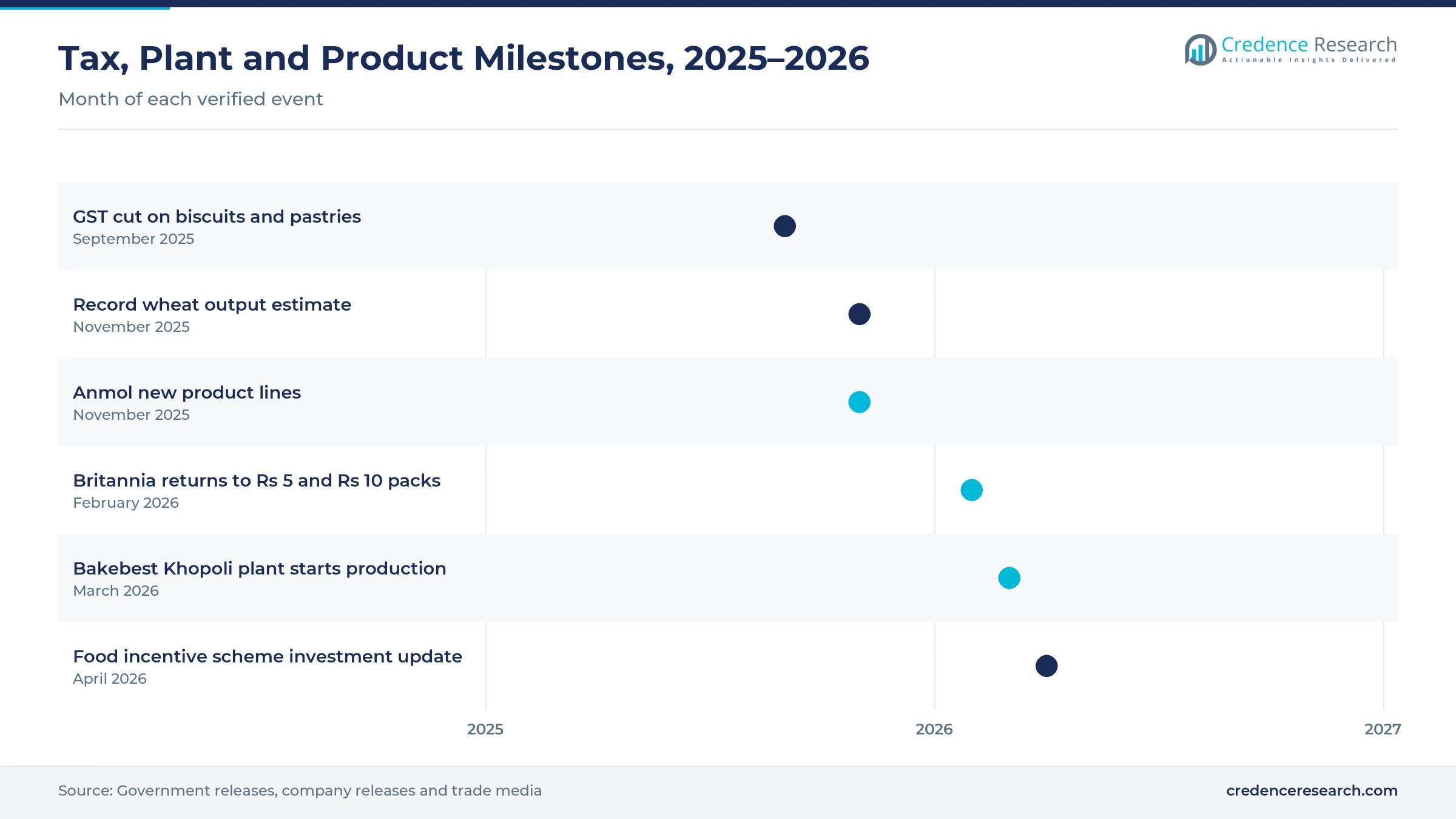
Task: Click the Source note in footer
Action: [x=300, y=790]
